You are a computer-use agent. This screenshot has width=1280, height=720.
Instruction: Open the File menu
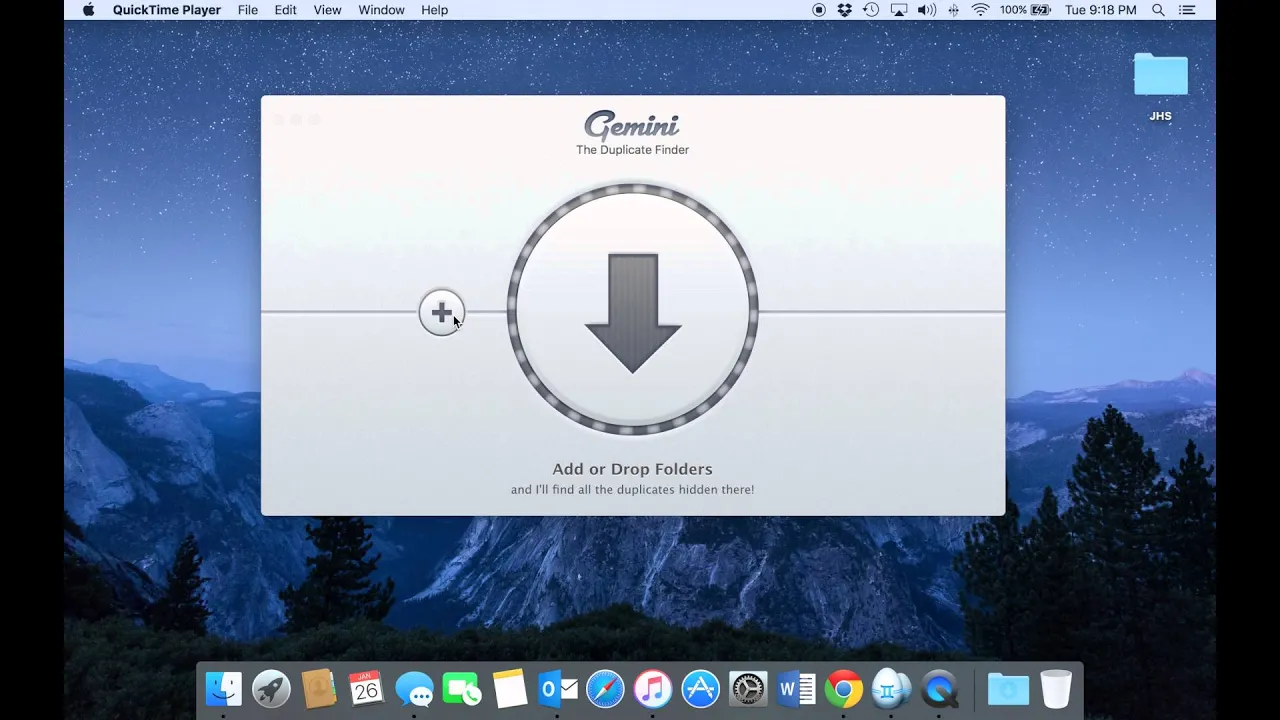[x=248, y=10]
